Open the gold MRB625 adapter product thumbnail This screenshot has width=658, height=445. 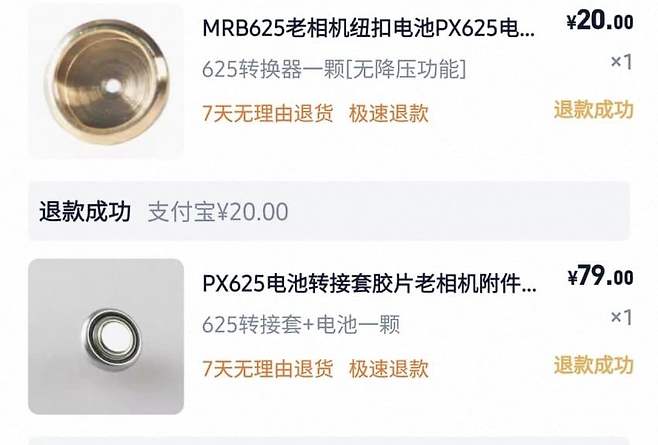(106, 81)
